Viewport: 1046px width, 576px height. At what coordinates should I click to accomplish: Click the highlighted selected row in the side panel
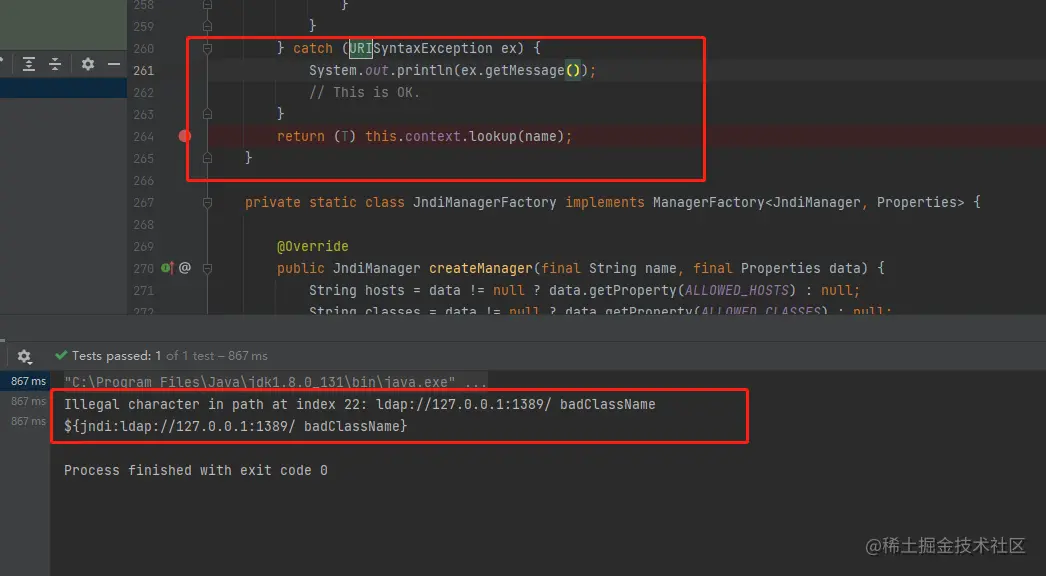click(63, 88)
